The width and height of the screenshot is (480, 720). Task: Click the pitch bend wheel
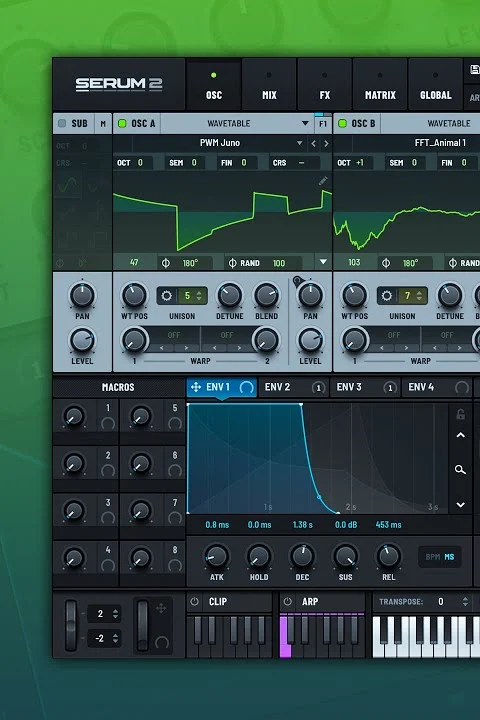pos(71,625)
